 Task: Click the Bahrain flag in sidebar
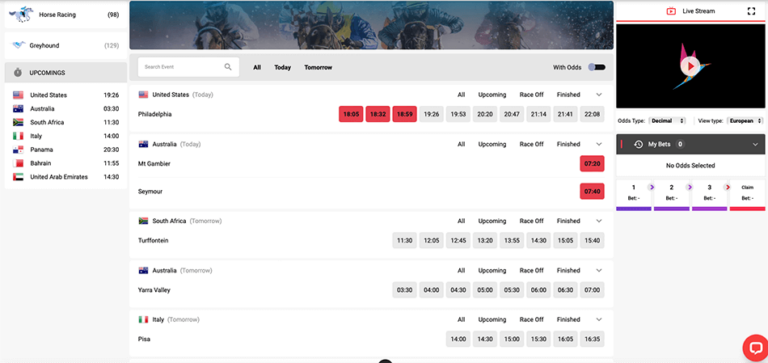coord(18,163)
